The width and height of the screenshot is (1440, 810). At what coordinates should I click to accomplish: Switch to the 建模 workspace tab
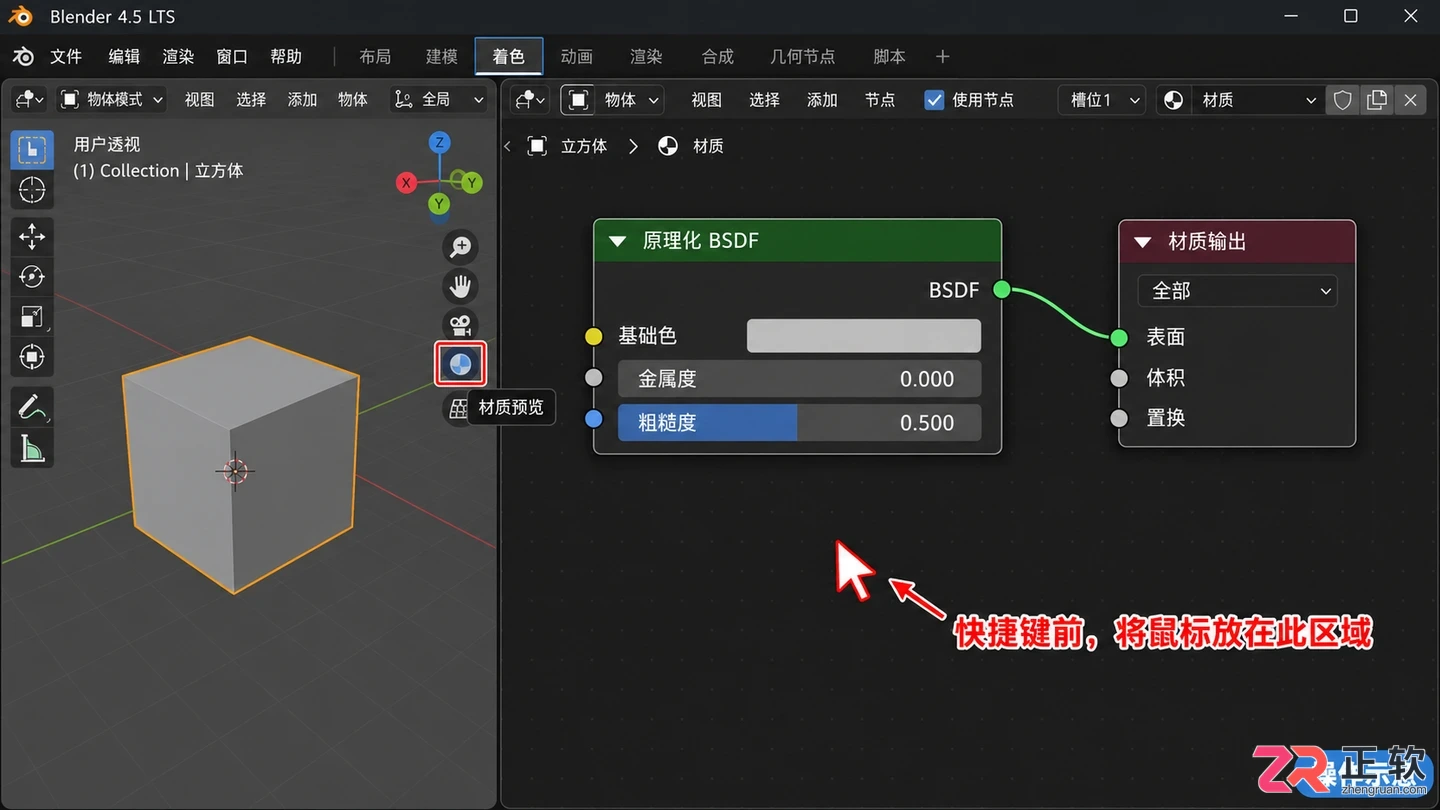[441, 56]
